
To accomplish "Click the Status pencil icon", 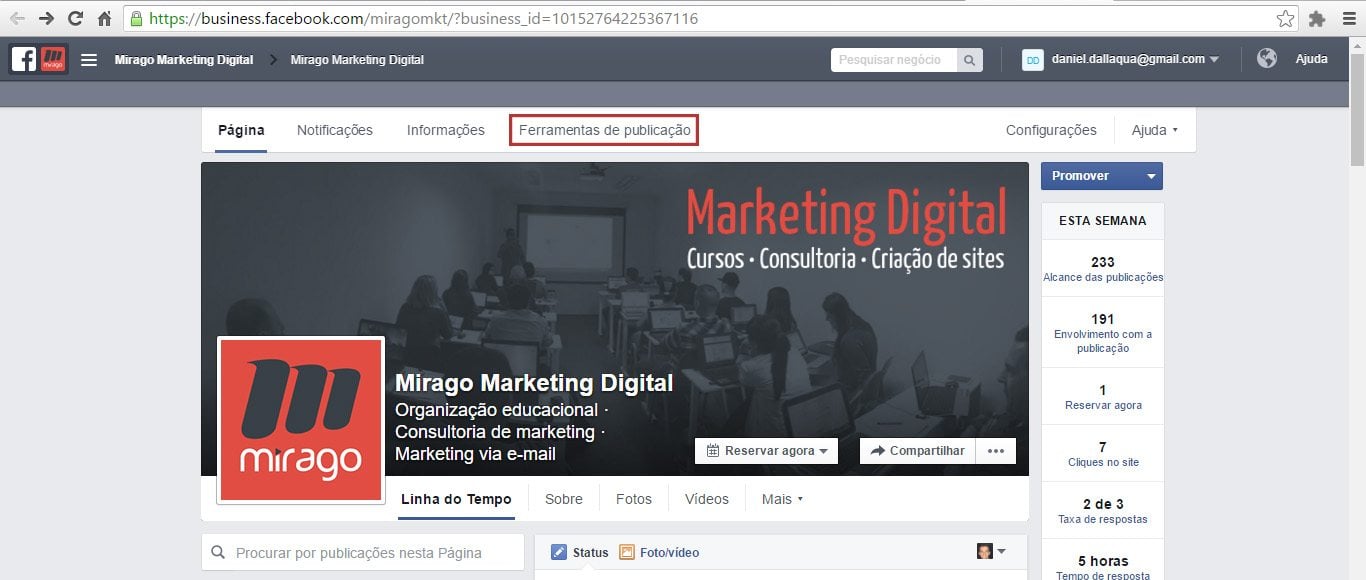I will click(x=559, y=552).
